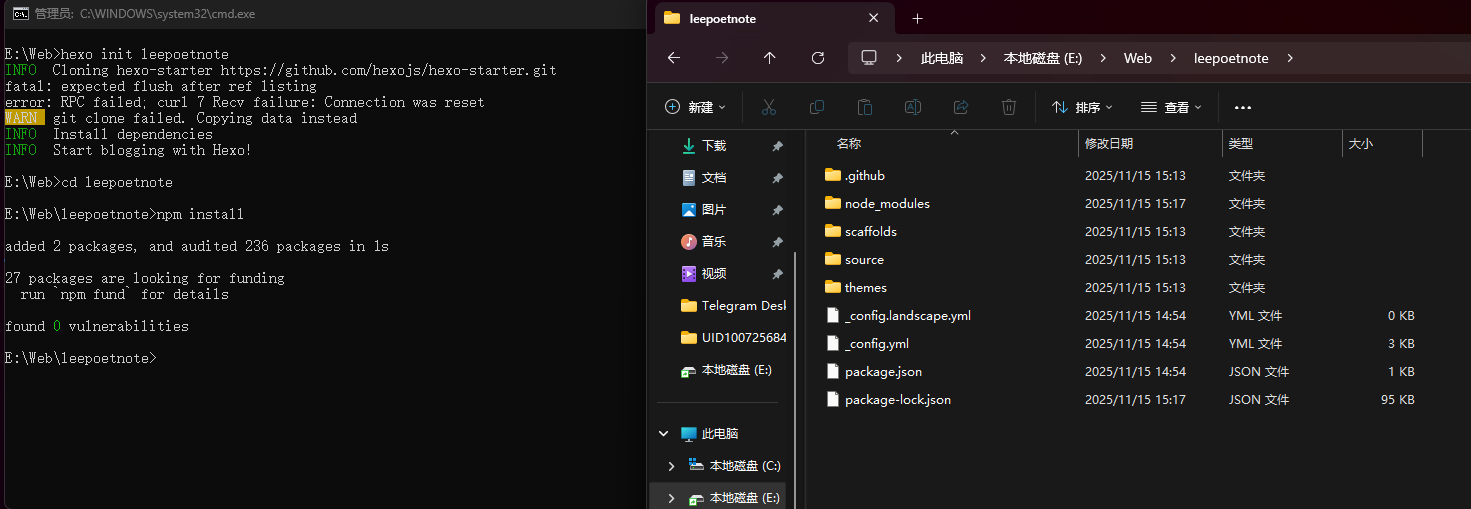Go up one directory level
The width and height of the screenshot is (1471, 509).
[x=769, y=58]
